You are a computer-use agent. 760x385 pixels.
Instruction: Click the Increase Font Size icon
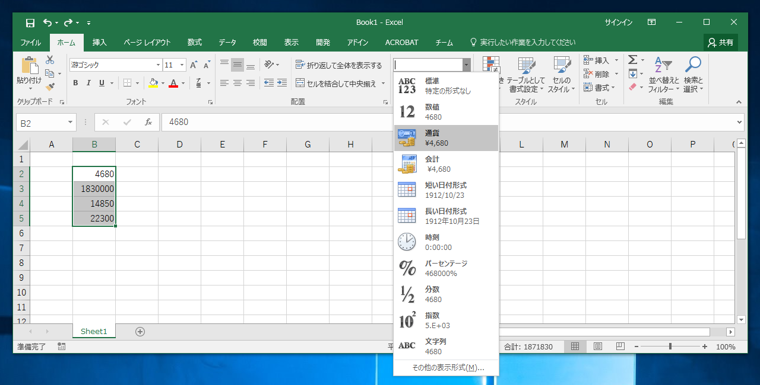(x=193, y=65)
